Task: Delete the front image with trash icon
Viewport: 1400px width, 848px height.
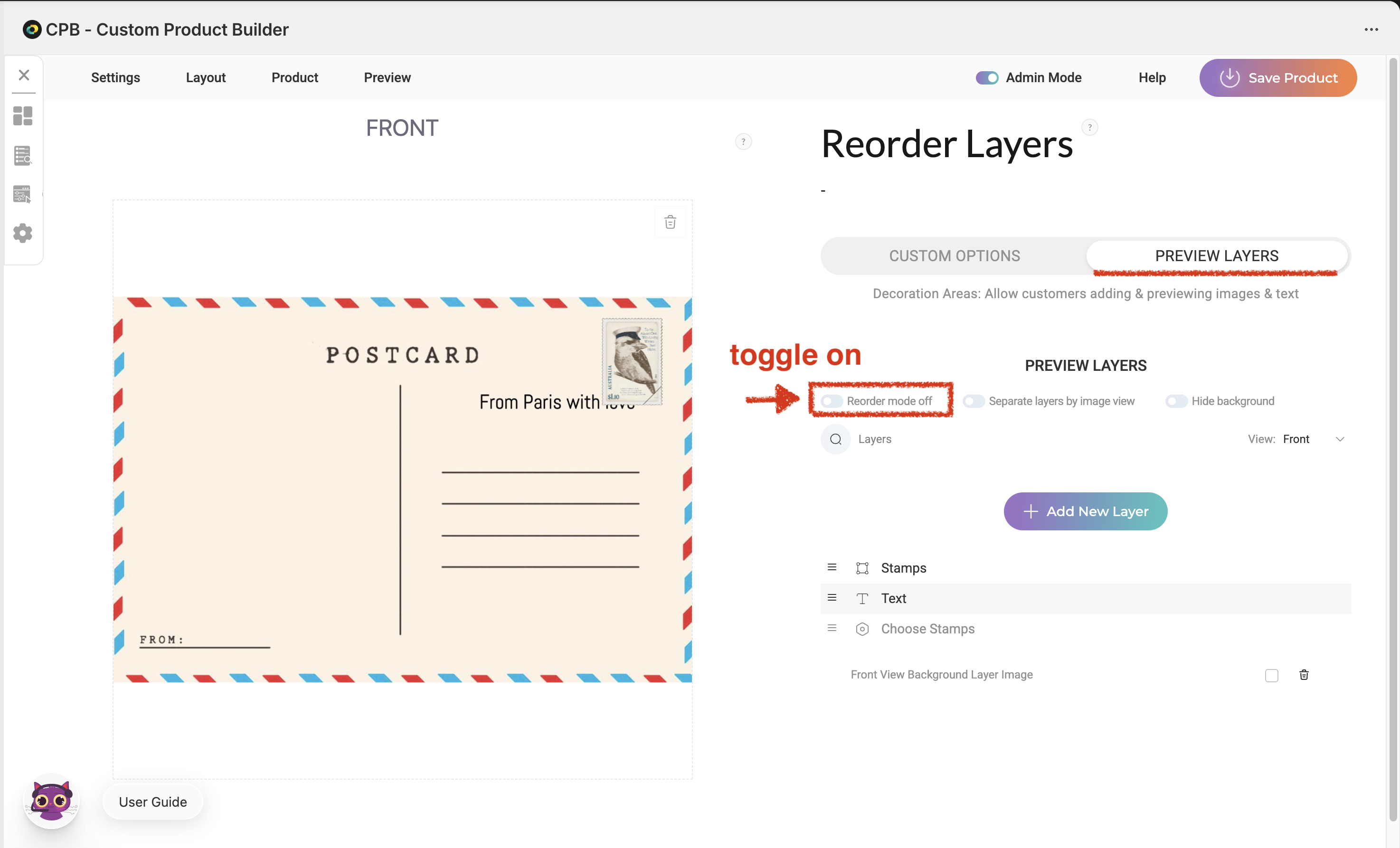Action: pyautogui.click(x=671, y=222)
